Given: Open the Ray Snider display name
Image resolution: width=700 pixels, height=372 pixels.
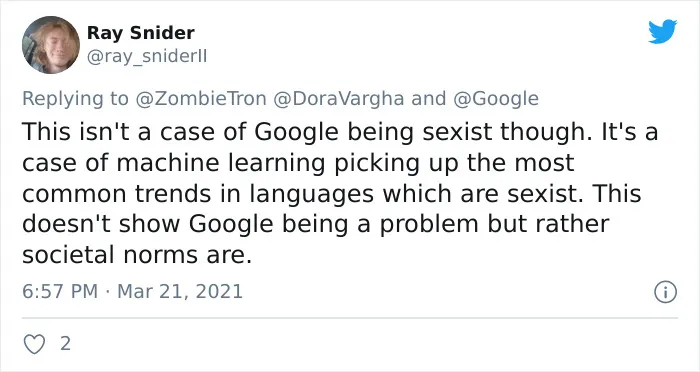Looking at the screenshot, I should click(x=141, y=33).
